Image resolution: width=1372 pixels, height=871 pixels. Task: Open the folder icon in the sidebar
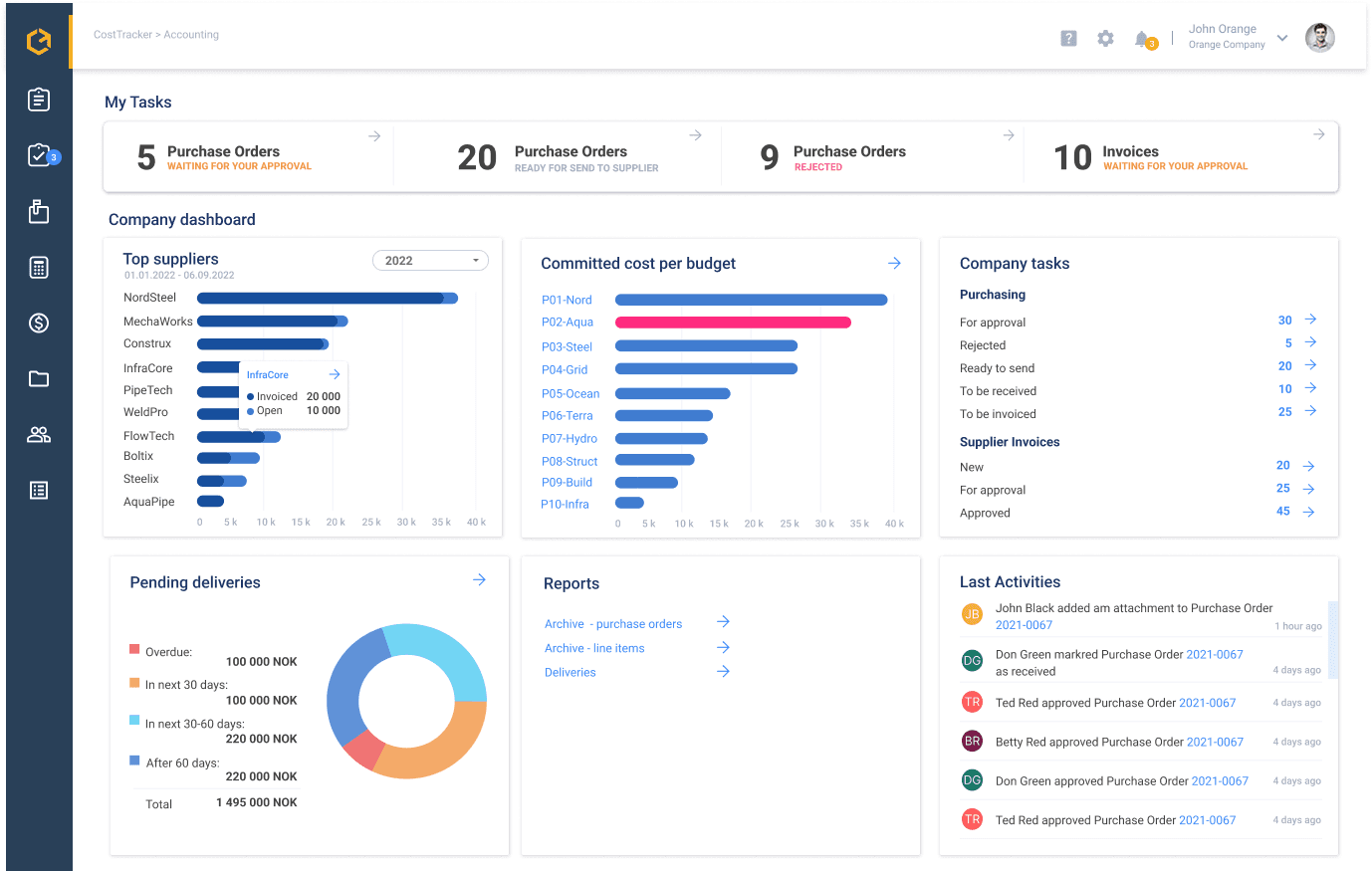coord(38,378)
